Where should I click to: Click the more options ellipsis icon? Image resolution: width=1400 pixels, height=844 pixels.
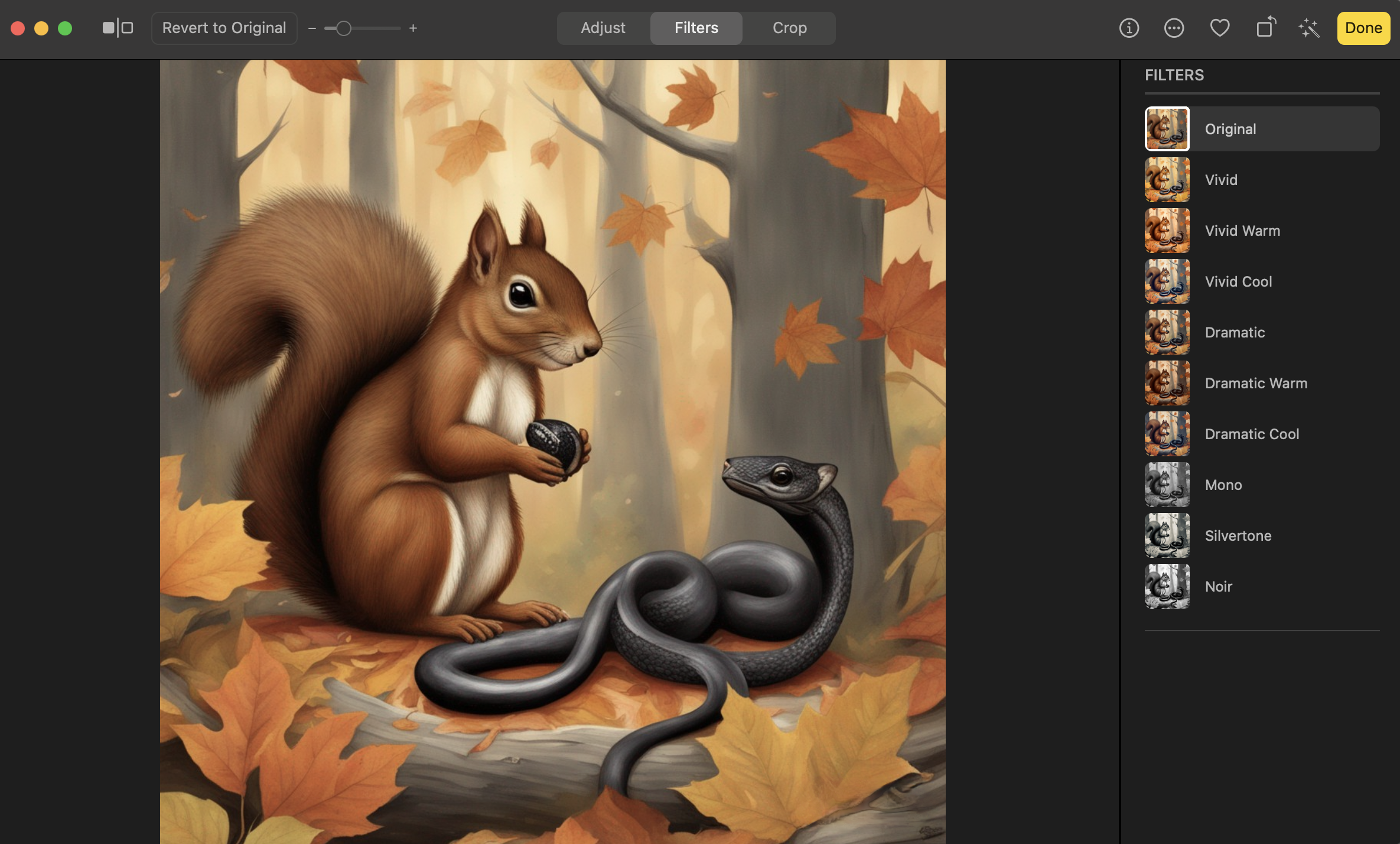1174,27
